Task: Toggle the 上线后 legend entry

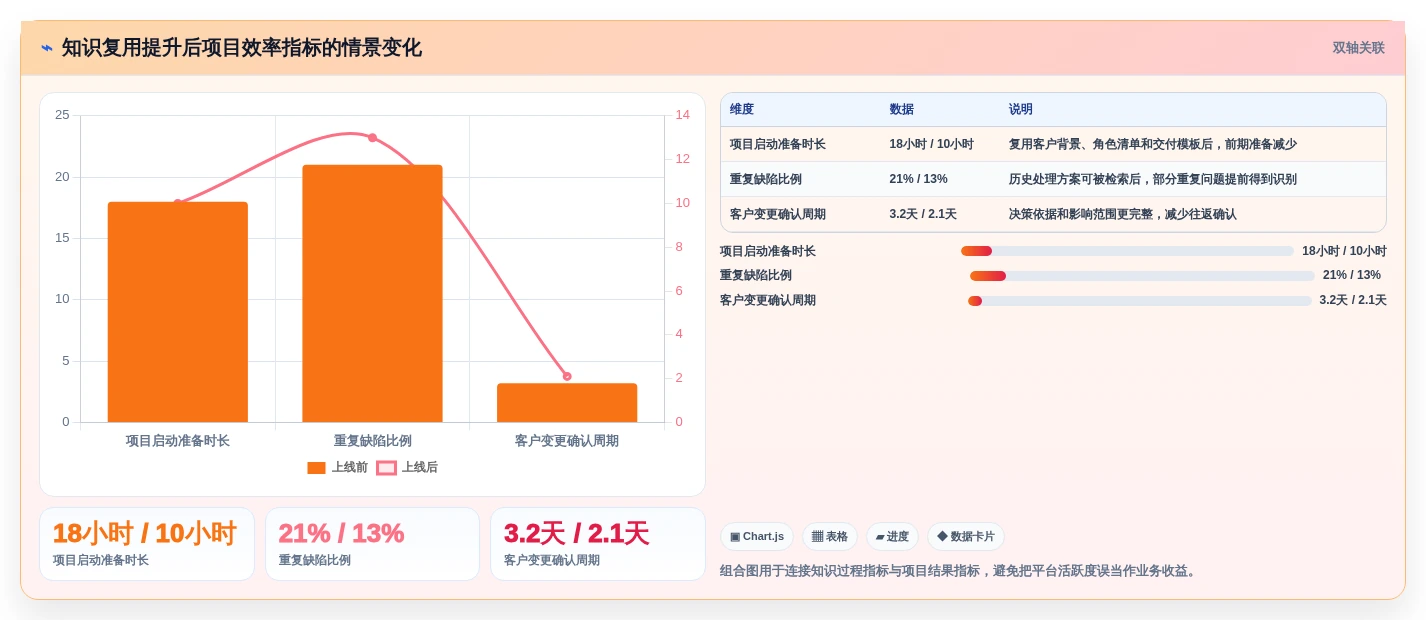Action: 407,467
